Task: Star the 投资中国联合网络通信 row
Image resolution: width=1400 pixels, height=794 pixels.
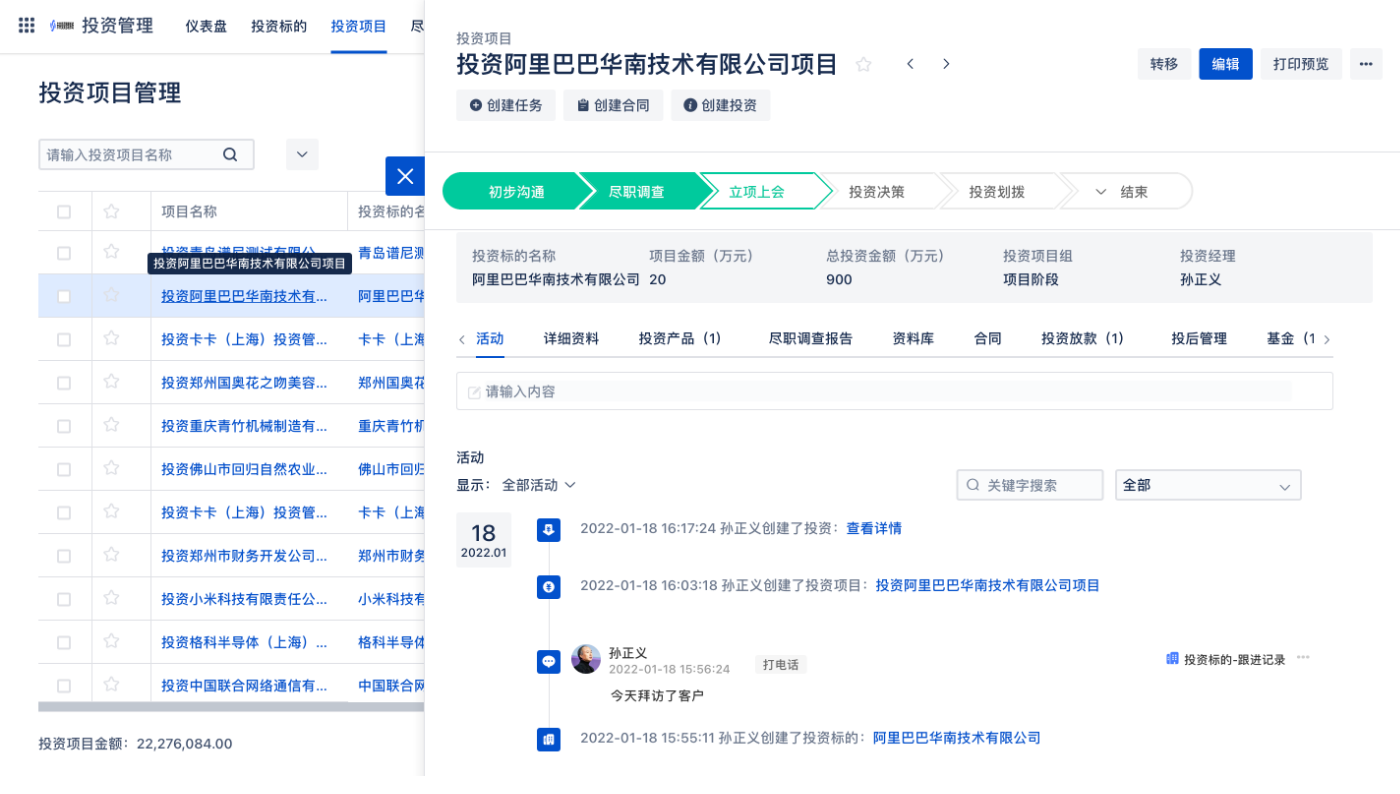Action: click(111, 685)
